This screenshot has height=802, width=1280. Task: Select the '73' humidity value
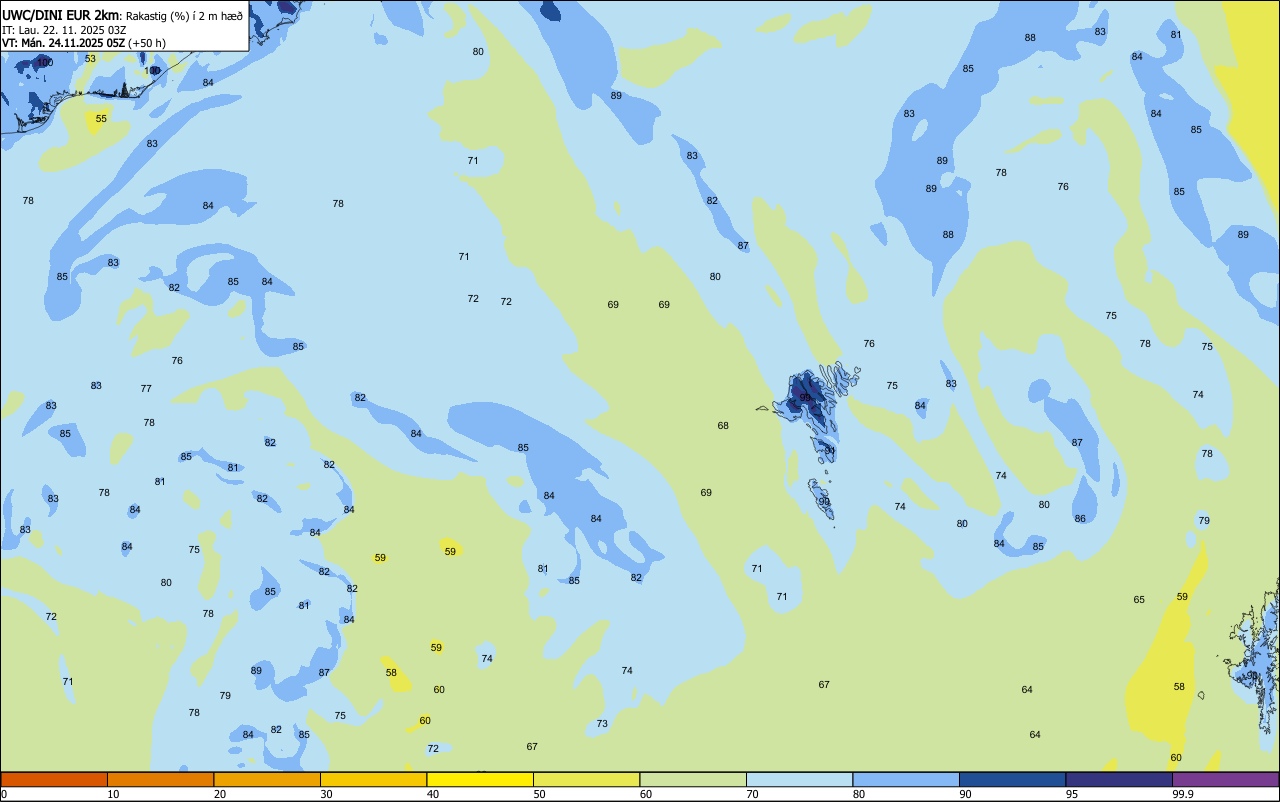coord(602,723)
